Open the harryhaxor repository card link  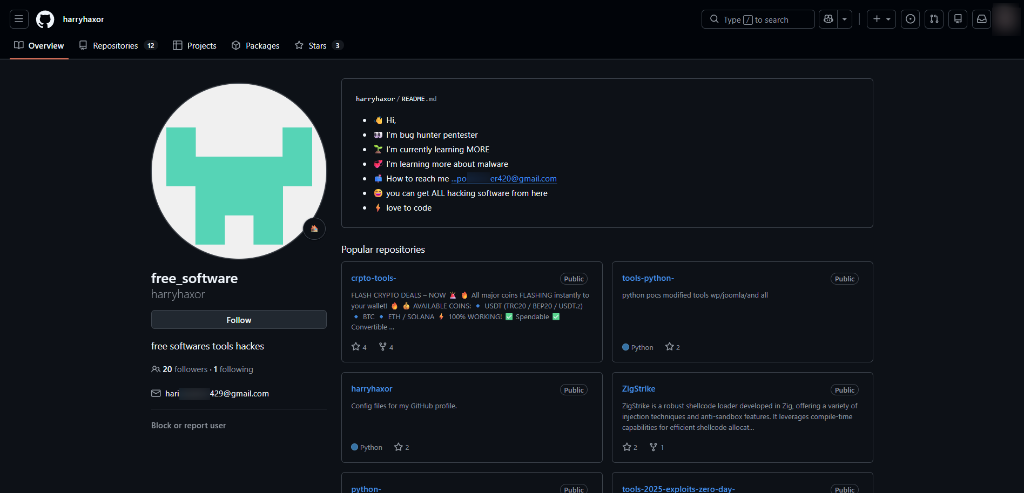[x=372, y=389]
